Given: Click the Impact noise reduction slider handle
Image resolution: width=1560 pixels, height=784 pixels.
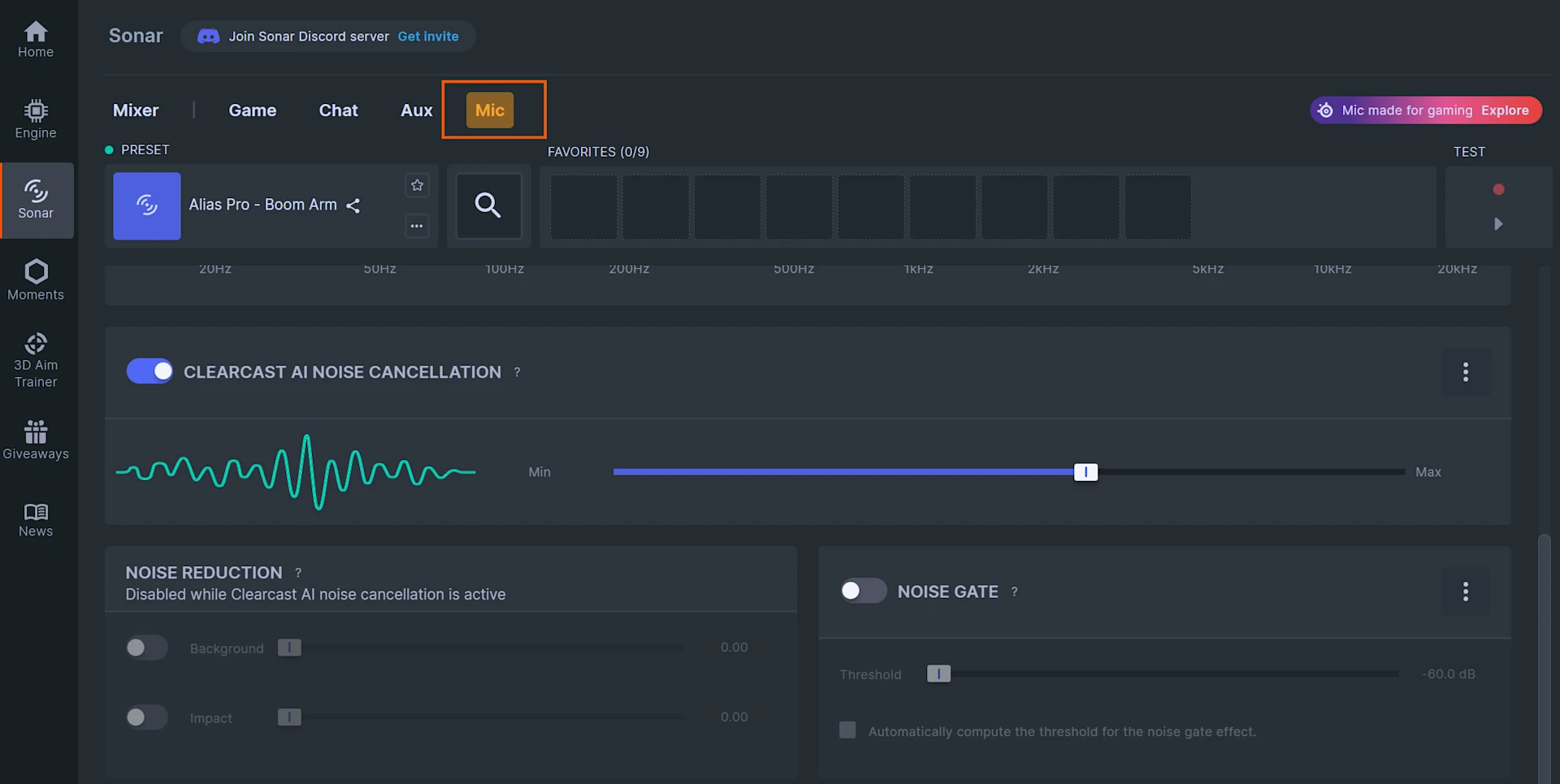Looking at the screenshot, I should coord(289,717).
